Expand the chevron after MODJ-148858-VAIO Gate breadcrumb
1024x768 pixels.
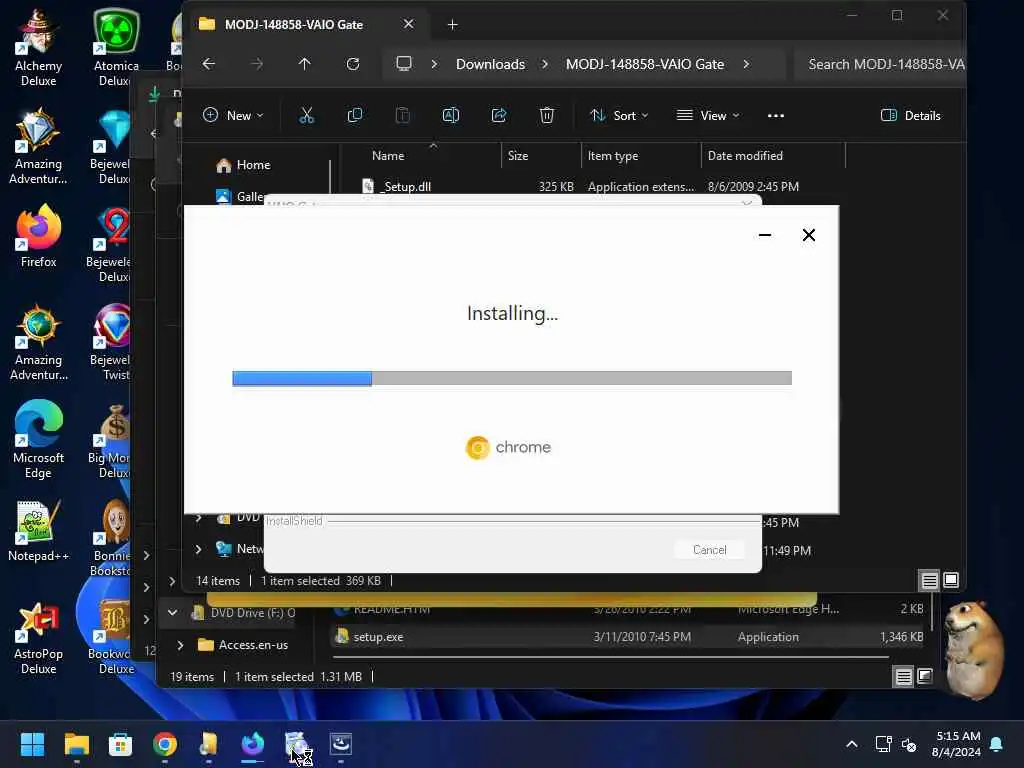coord(746,64)
